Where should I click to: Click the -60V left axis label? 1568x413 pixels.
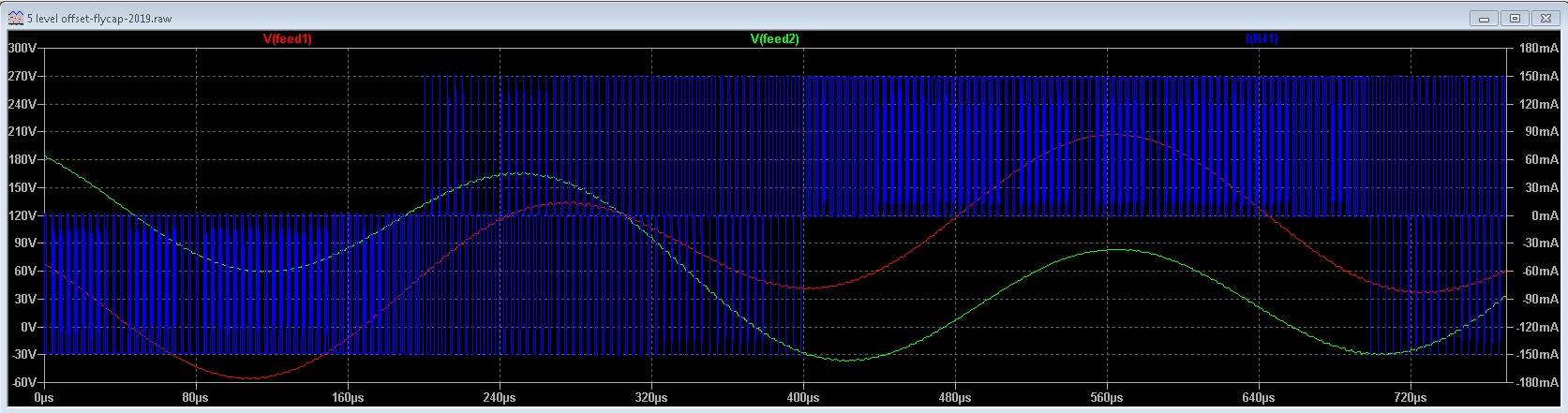pyautogui.click(x=23, y=383)
